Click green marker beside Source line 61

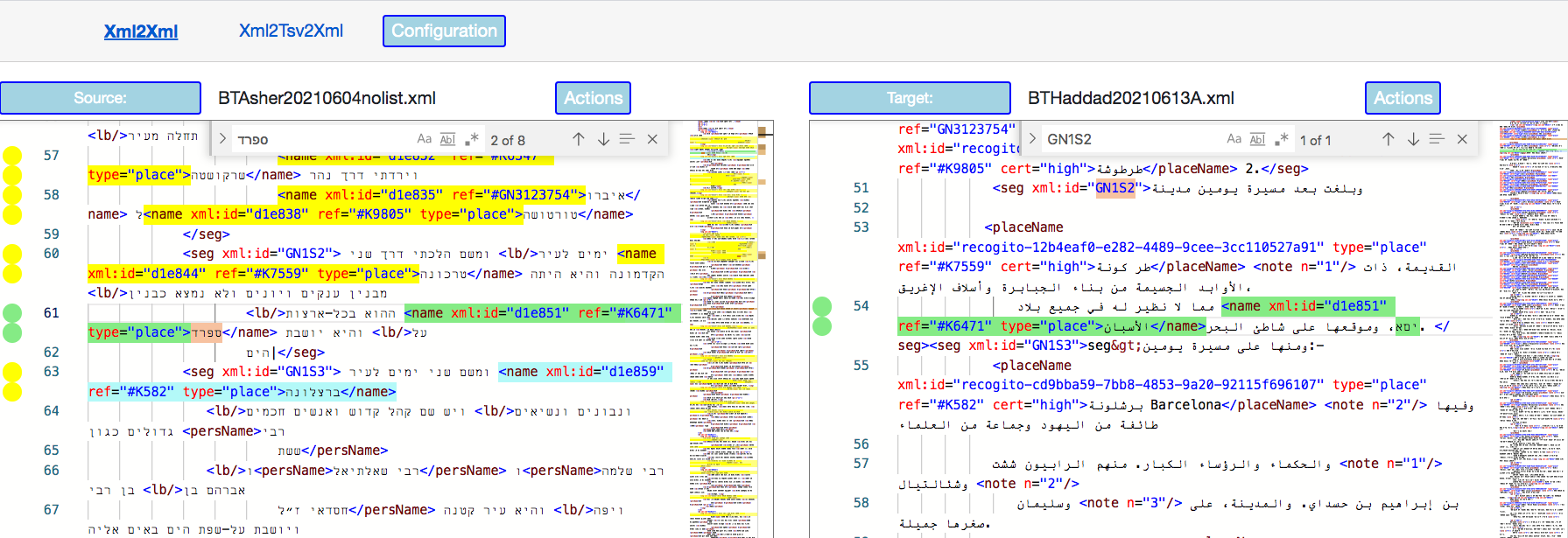12,313
